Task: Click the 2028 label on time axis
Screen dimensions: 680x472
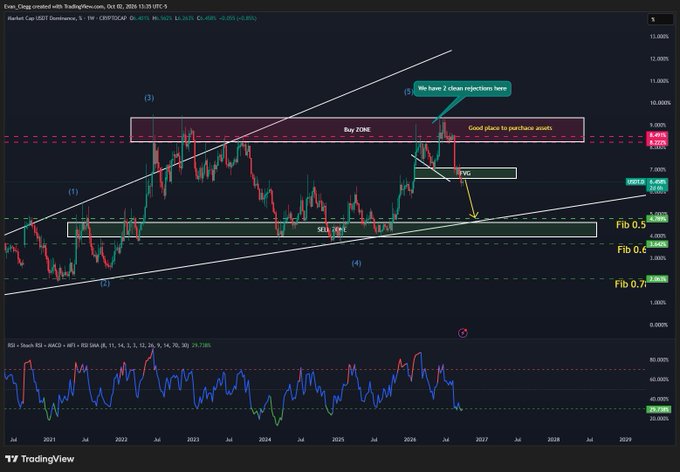Action: [553, 439]
